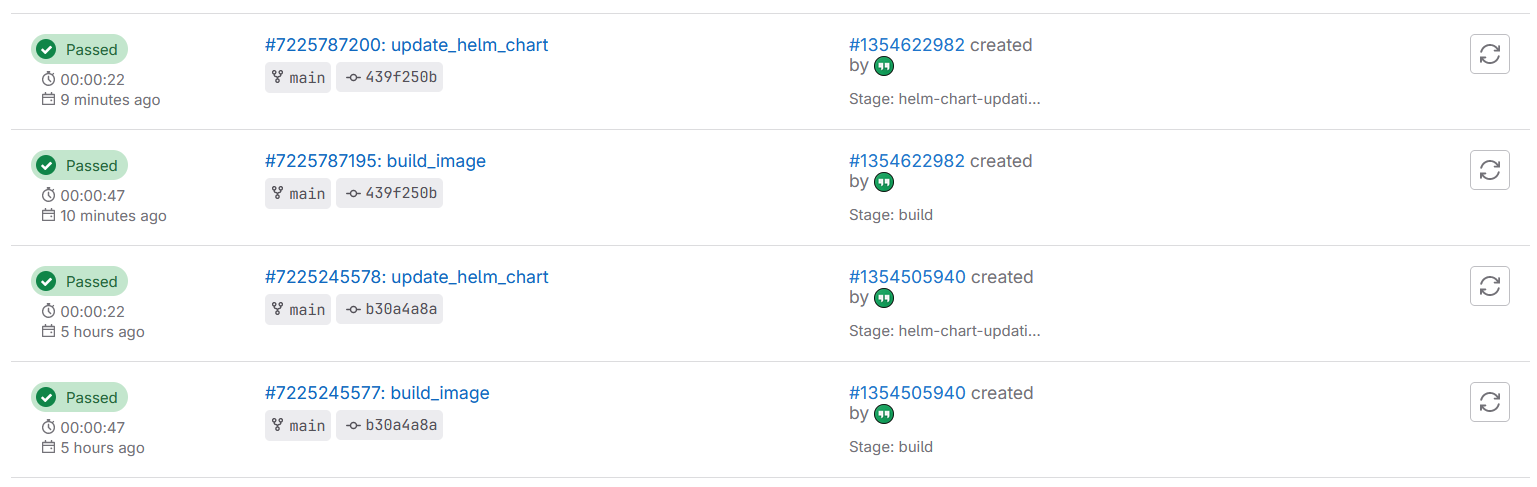
Task: Click commit b30a4a8a for job #7225245578
Action: click(390, 310)
